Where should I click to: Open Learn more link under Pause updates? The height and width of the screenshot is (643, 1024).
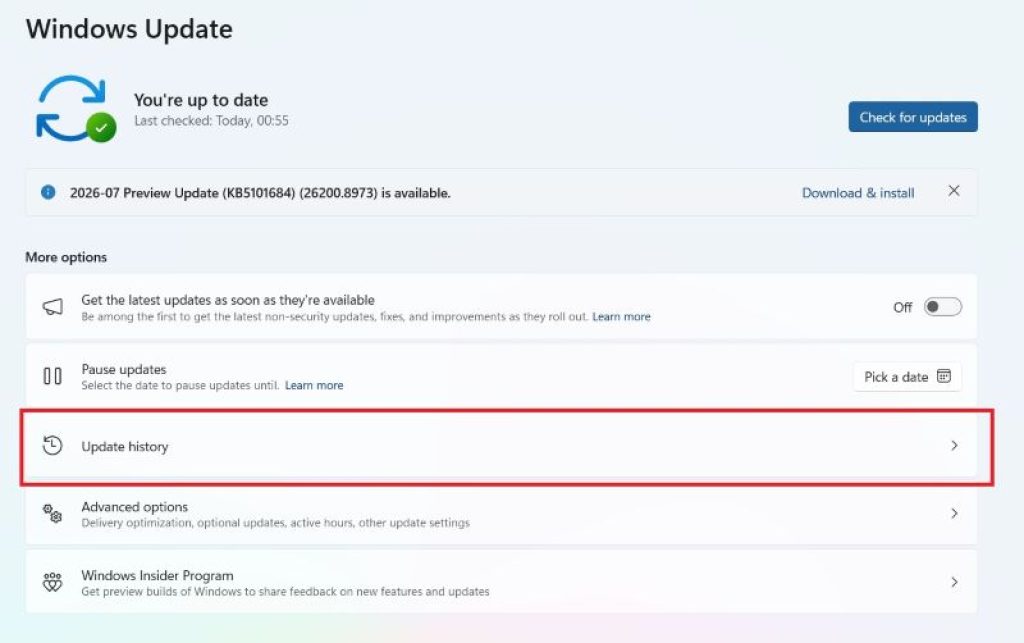[314, 385]
